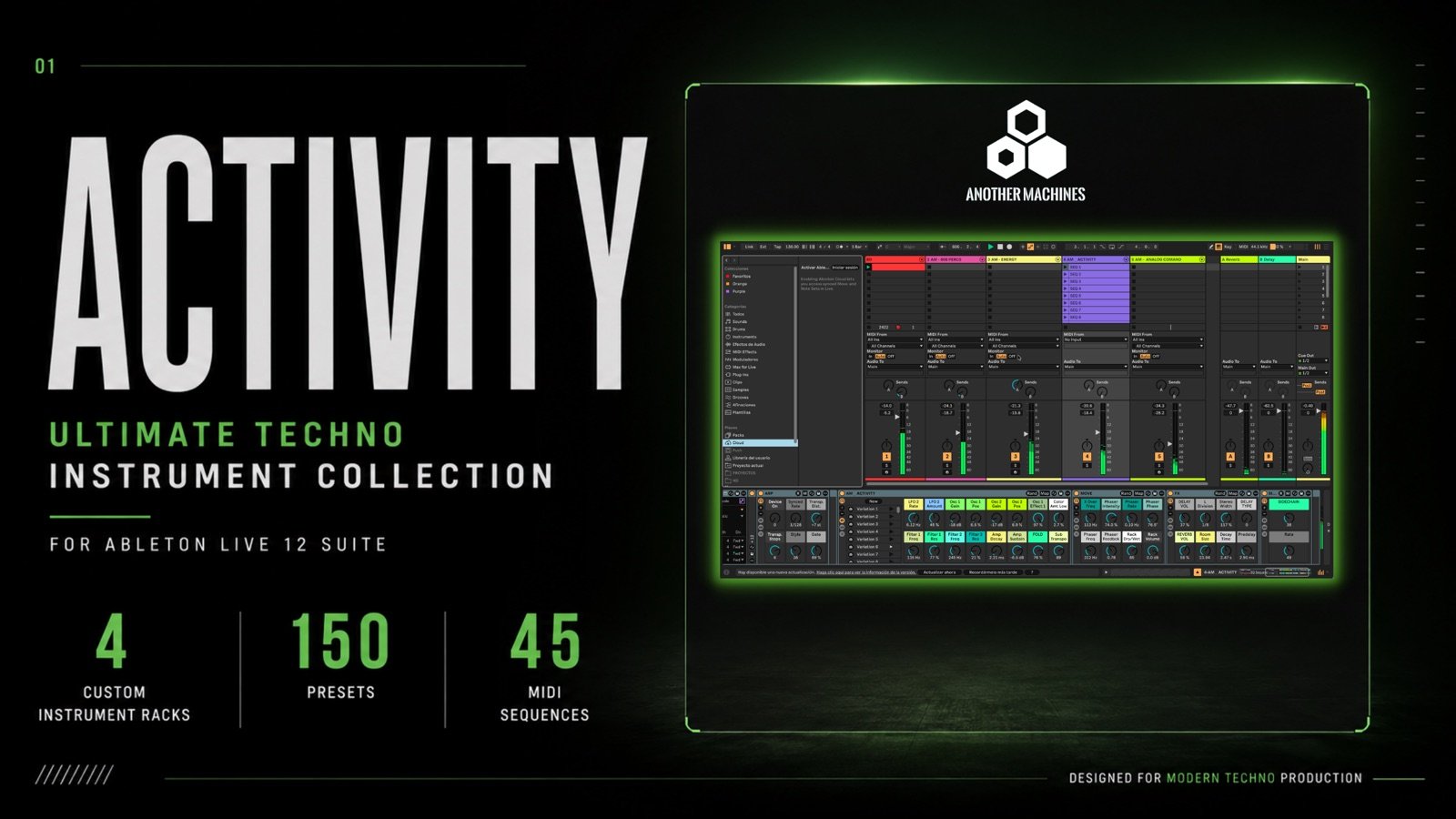
Task: Toggle the computer MIDI keyboard icon
Action: point(1218,247)
